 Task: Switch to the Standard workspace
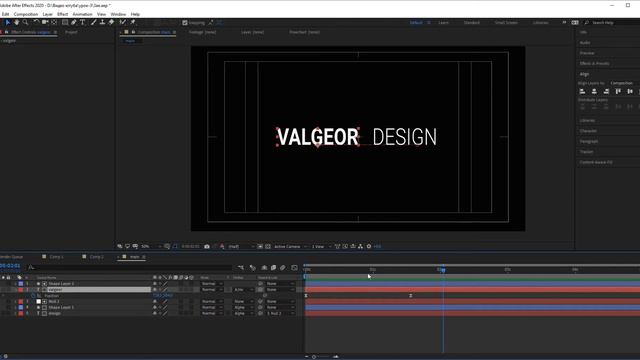(x=471, y=23)
